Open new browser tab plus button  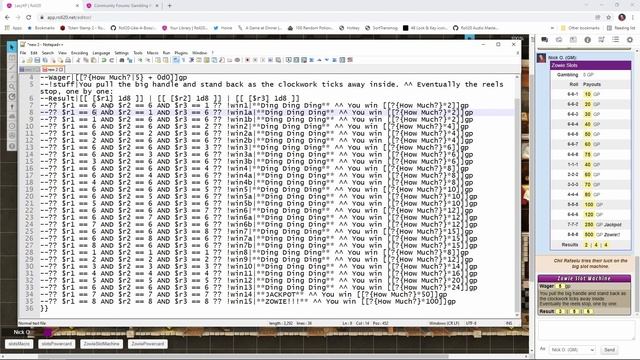(169, 6)
